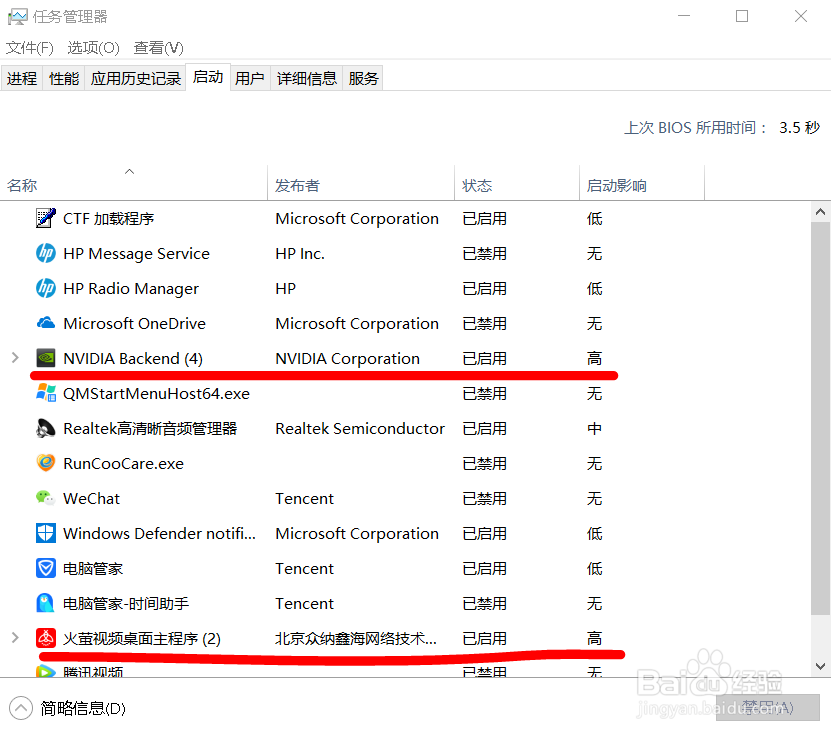Click the Realtek audio manager icon
The image size is (831, 738).
tap(46, 428)
